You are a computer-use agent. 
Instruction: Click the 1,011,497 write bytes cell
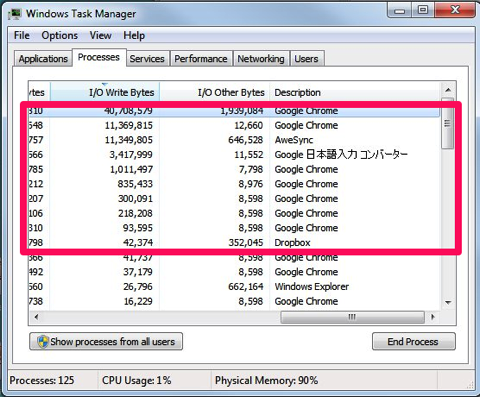click(131, 169)
